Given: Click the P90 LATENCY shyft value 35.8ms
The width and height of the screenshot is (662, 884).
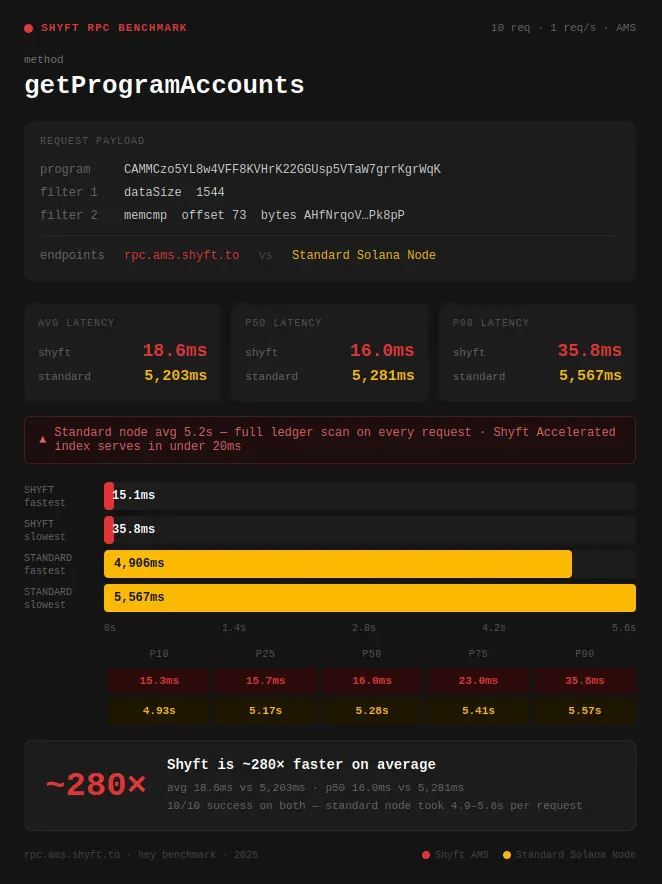Looking at the screenshot, I should pos(590,350).
